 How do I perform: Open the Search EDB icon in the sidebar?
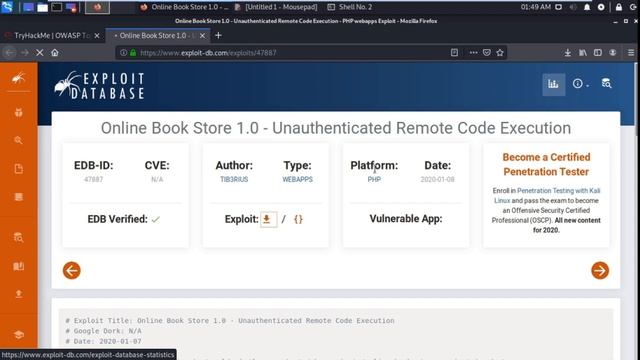18,238
